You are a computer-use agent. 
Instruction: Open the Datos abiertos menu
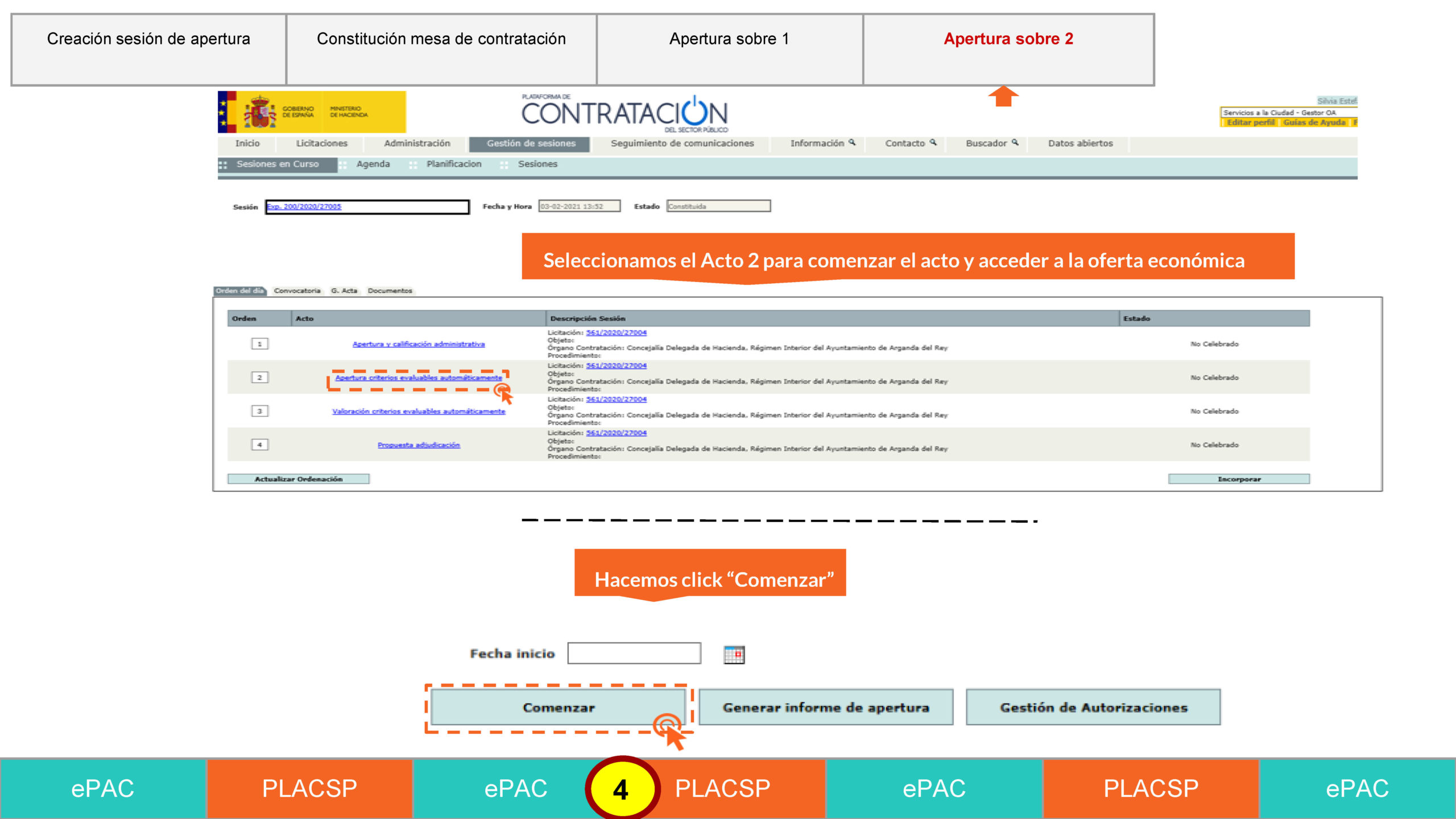(x=1080, y=143)
